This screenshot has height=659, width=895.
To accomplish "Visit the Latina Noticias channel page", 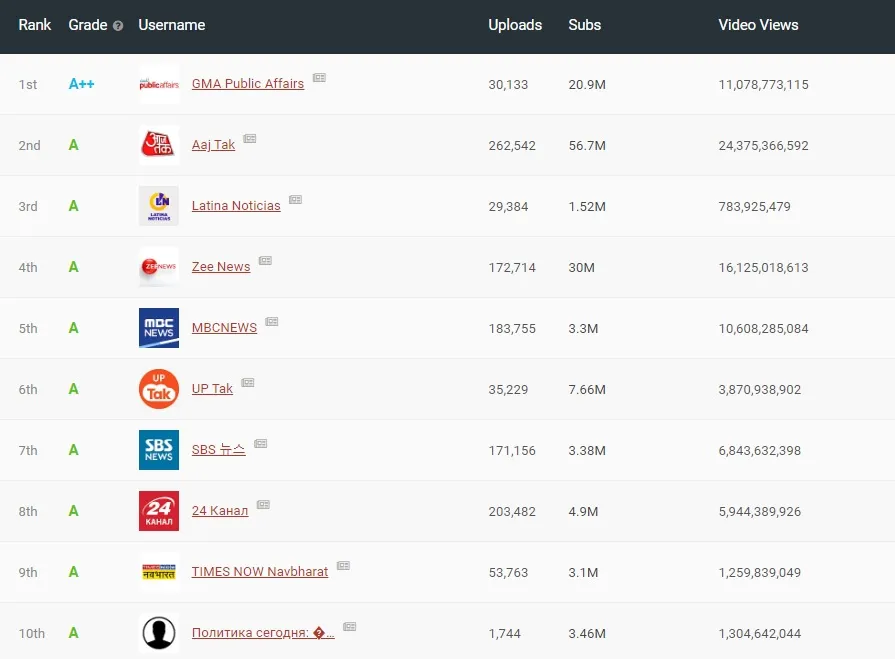I will 236,206.
